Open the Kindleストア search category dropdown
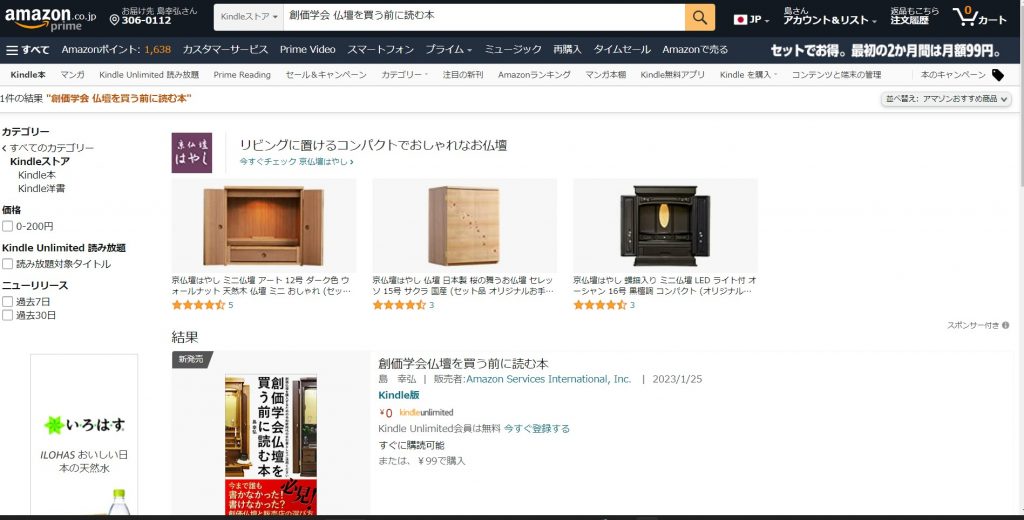 (249, 17)
